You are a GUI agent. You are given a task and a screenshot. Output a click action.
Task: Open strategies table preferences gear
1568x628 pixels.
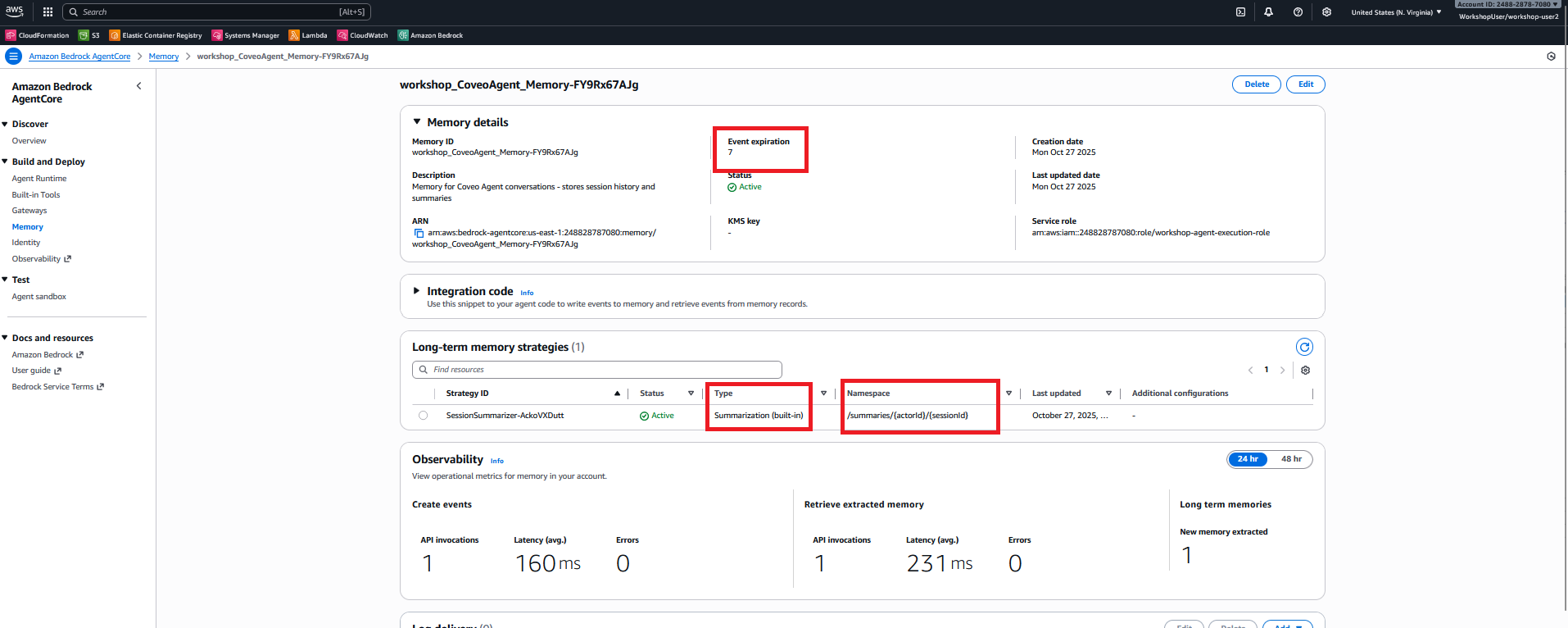tap(1305, 371)
